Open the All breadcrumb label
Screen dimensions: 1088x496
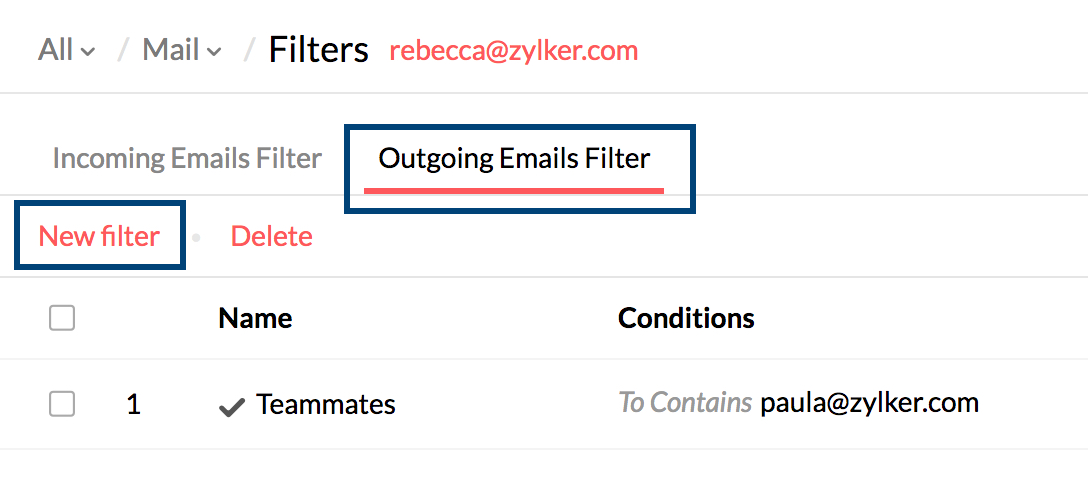[55, 49]
